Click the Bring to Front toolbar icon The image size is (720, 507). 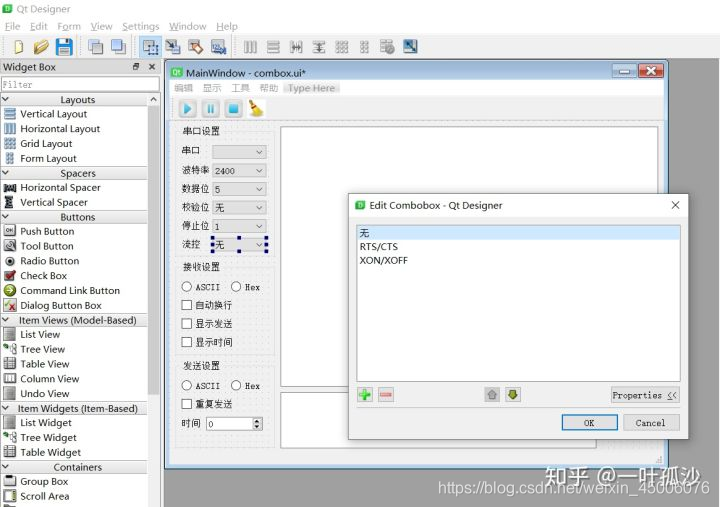click(118, 47)
